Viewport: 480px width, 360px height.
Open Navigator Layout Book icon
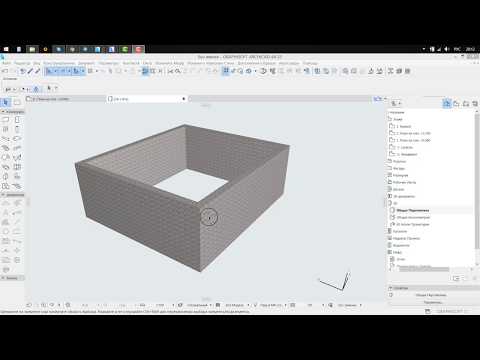coord(466,104)
